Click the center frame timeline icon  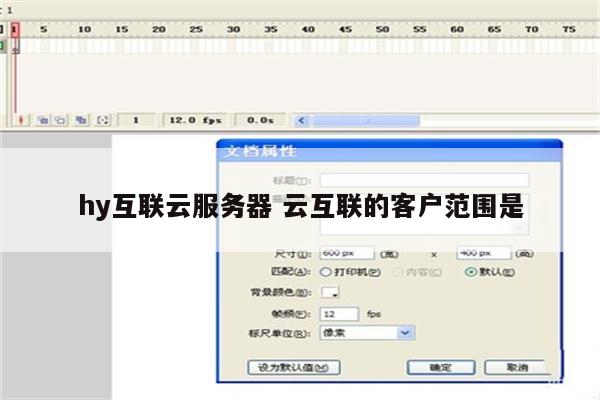tap(21, 120)
